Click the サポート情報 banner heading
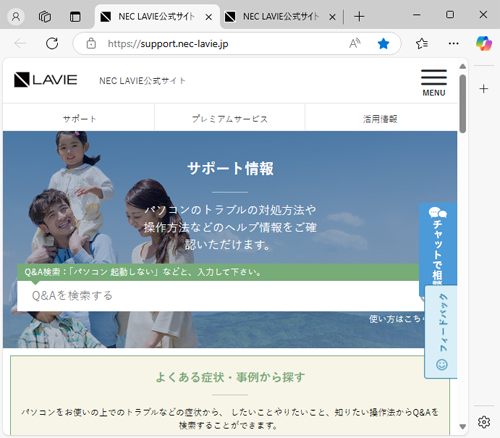This screenshot has height=438, width=500. [230, 168]
